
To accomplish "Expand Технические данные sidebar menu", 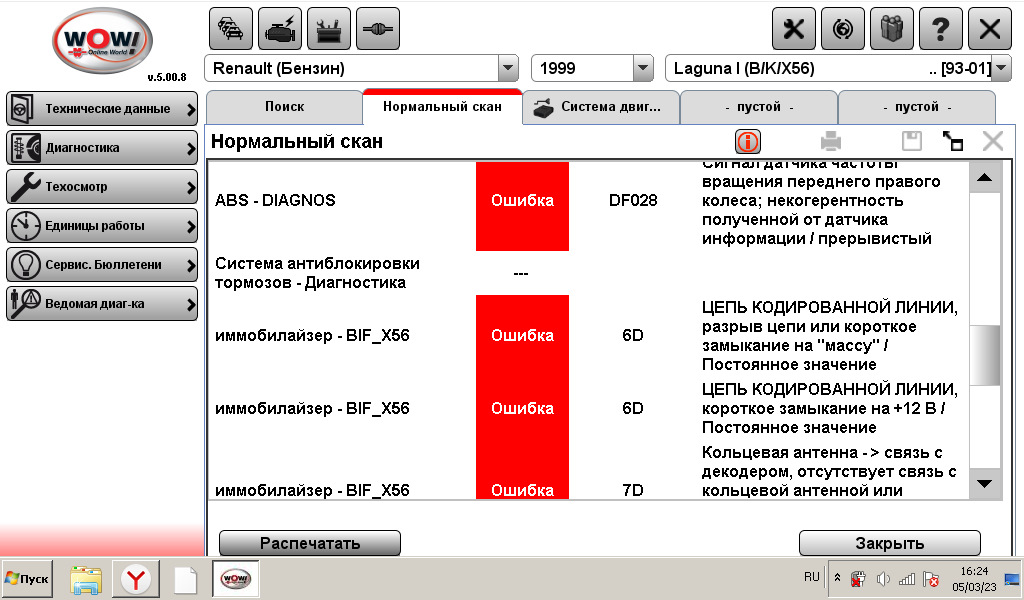I will [102, 109].
